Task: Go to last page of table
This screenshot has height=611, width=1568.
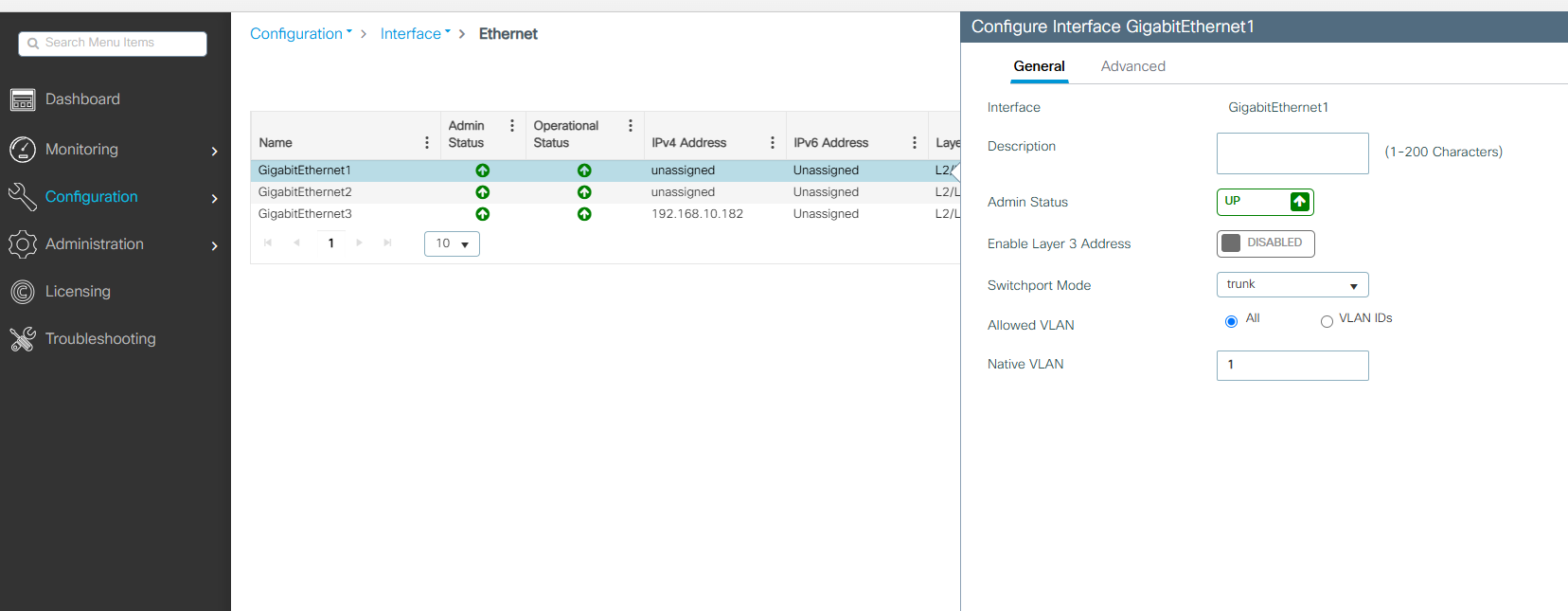Action: pyautogui.click(x=387, y=243)
